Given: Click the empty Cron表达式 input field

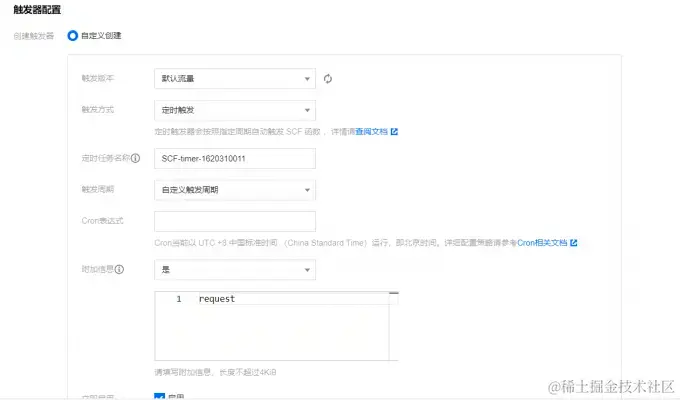Looking at the screenshot, I should 235,221.
